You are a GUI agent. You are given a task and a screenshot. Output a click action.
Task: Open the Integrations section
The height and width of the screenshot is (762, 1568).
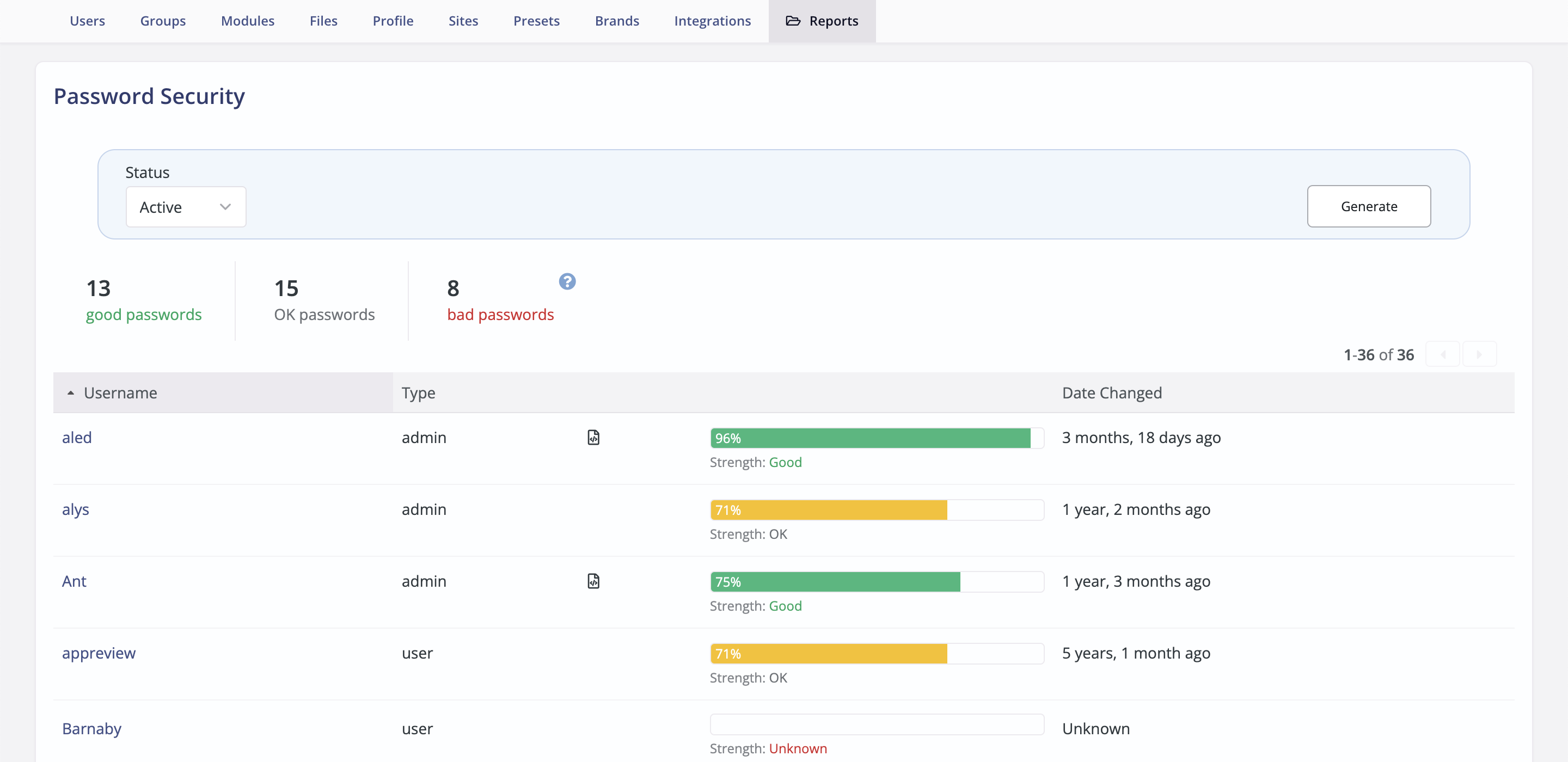point(712,20)
